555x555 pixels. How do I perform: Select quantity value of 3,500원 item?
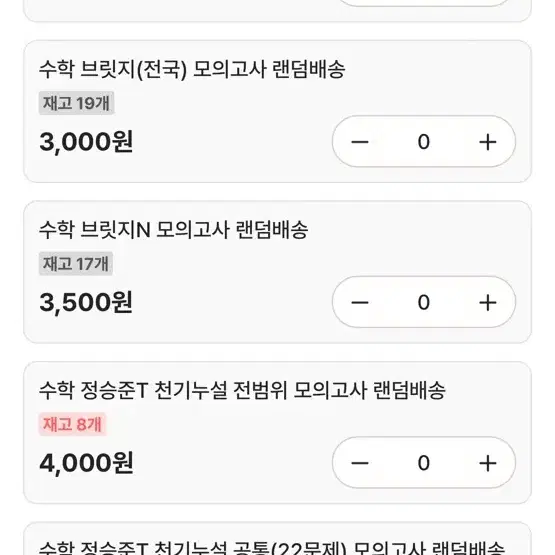coord(424,303)
